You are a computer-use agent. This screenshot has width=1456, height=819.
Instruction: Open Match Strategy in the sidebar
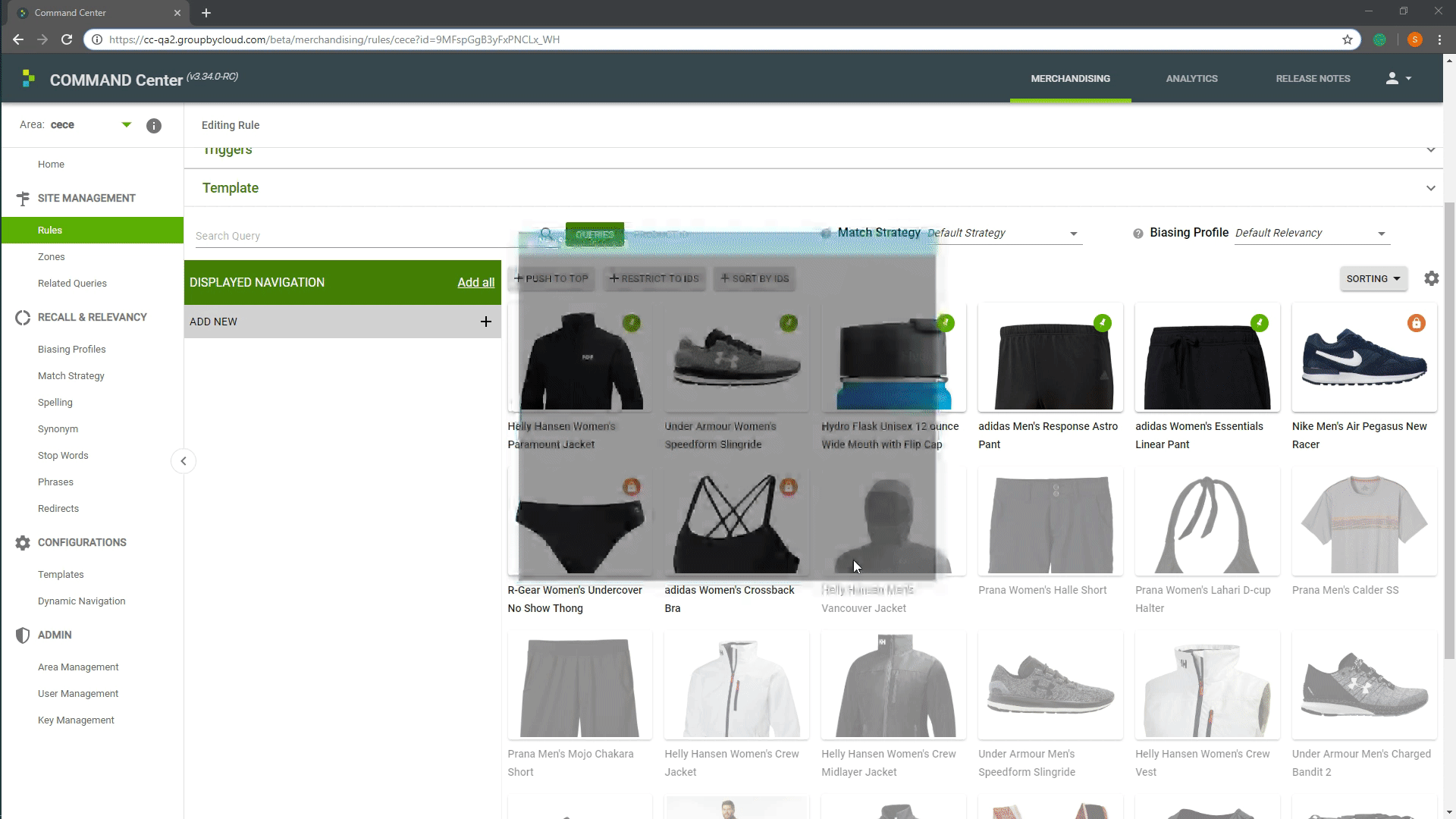(x=71, y=375)
